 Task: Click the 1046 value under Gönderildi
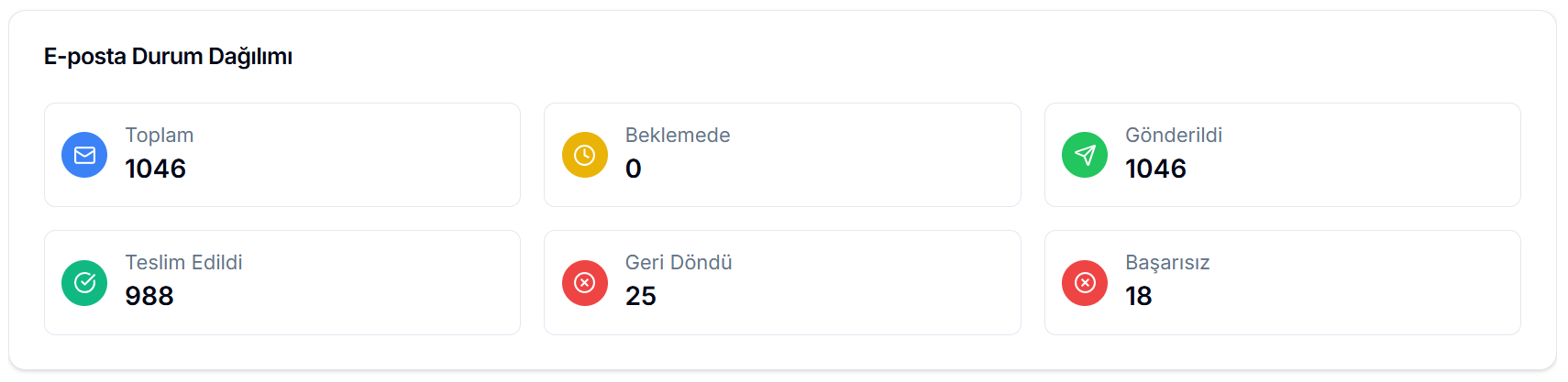pyautogui.click(x=1155, y=169)
